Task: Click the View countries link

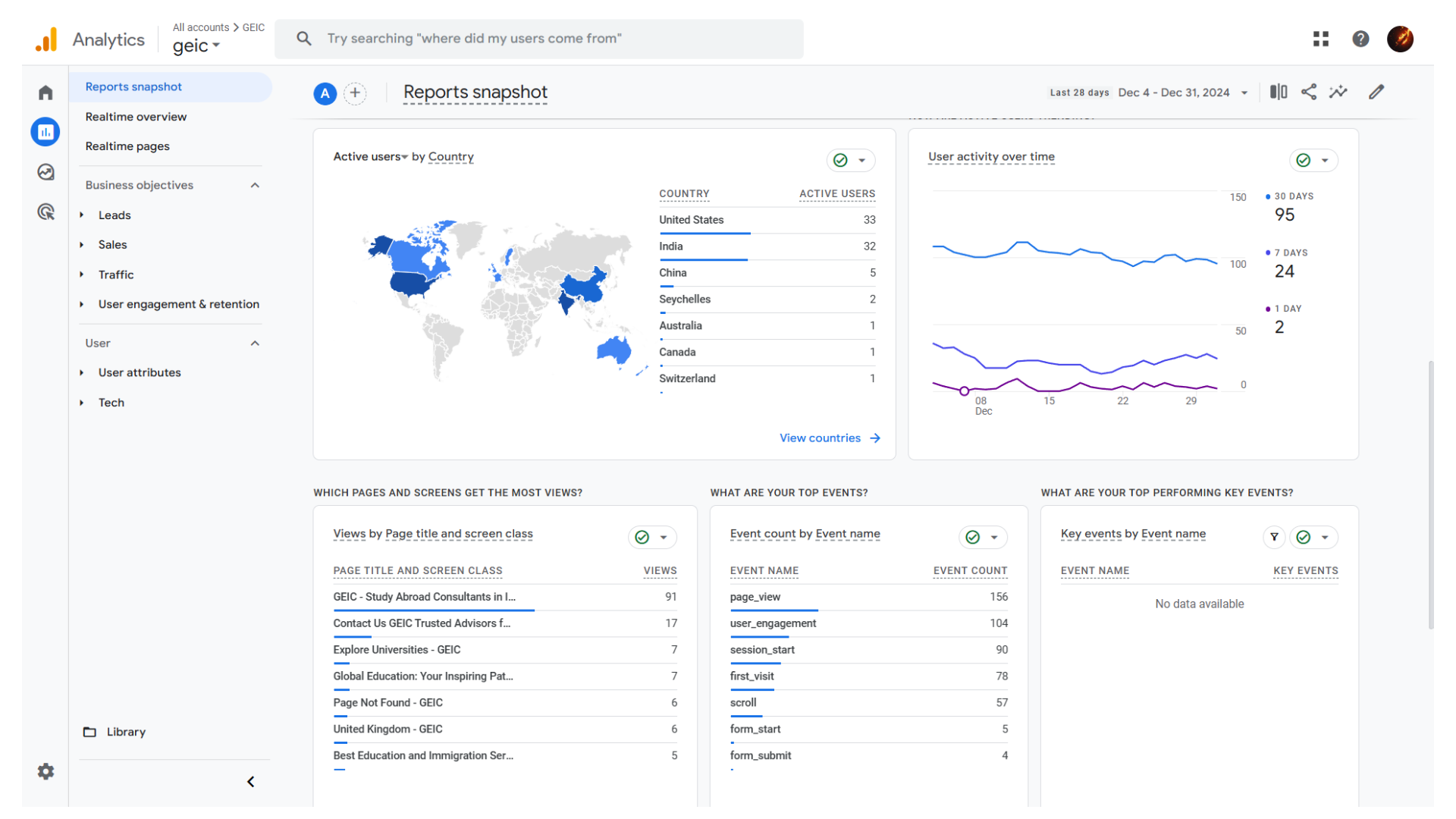Action: tap(820, 438)
